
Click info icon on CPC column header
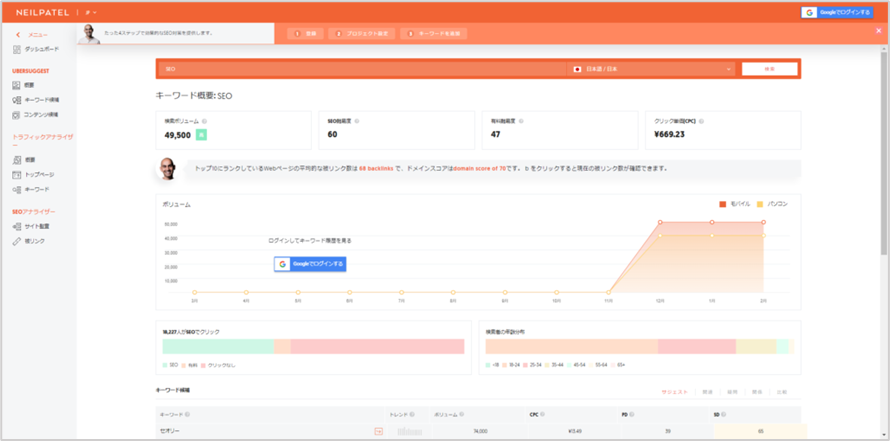[542, 414]
